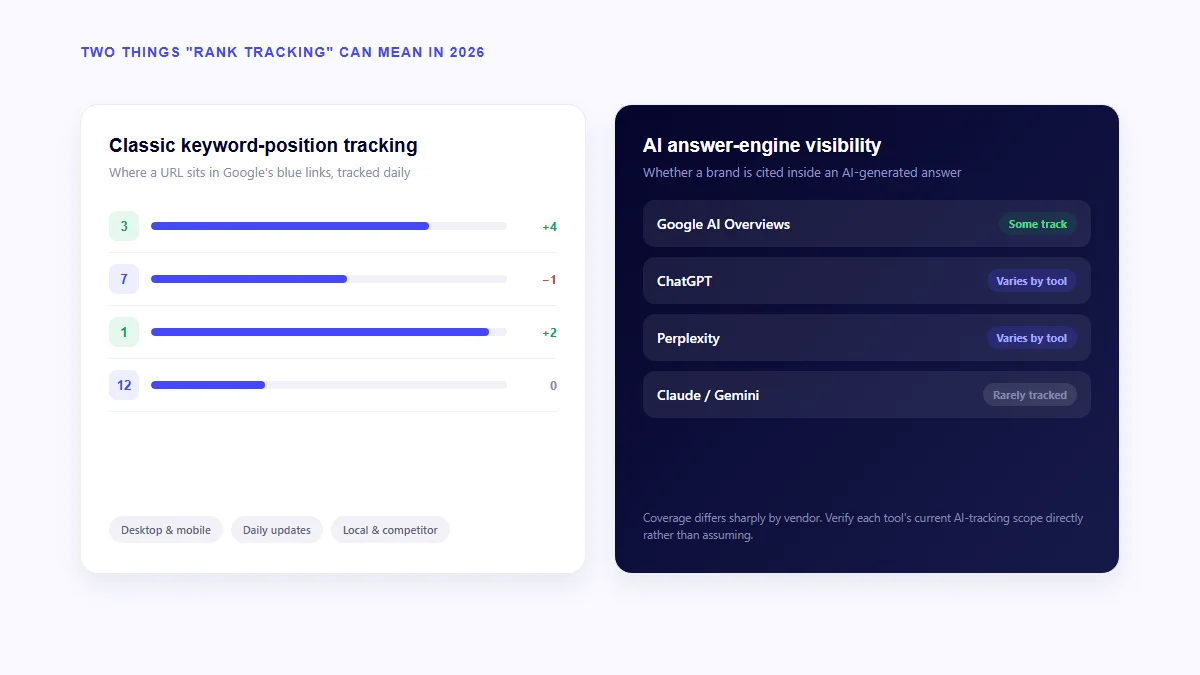
Task: Click the +4 change value
Action: coord(549,227)
